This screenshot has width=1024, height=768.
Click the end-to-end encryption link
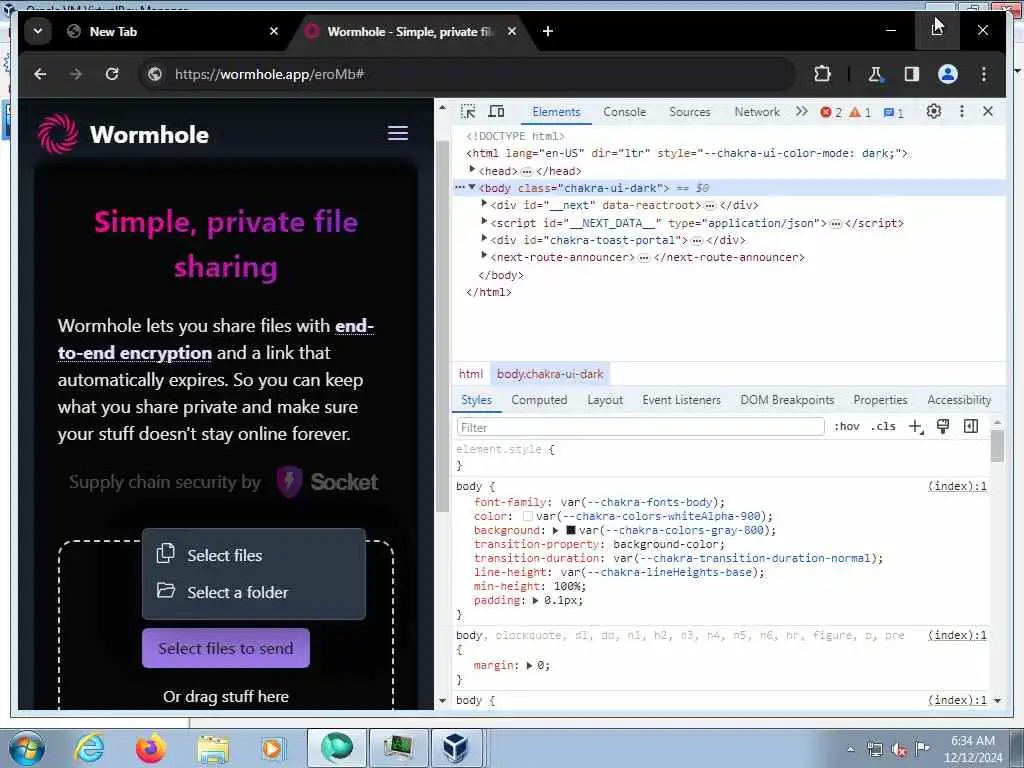(216, 339)
